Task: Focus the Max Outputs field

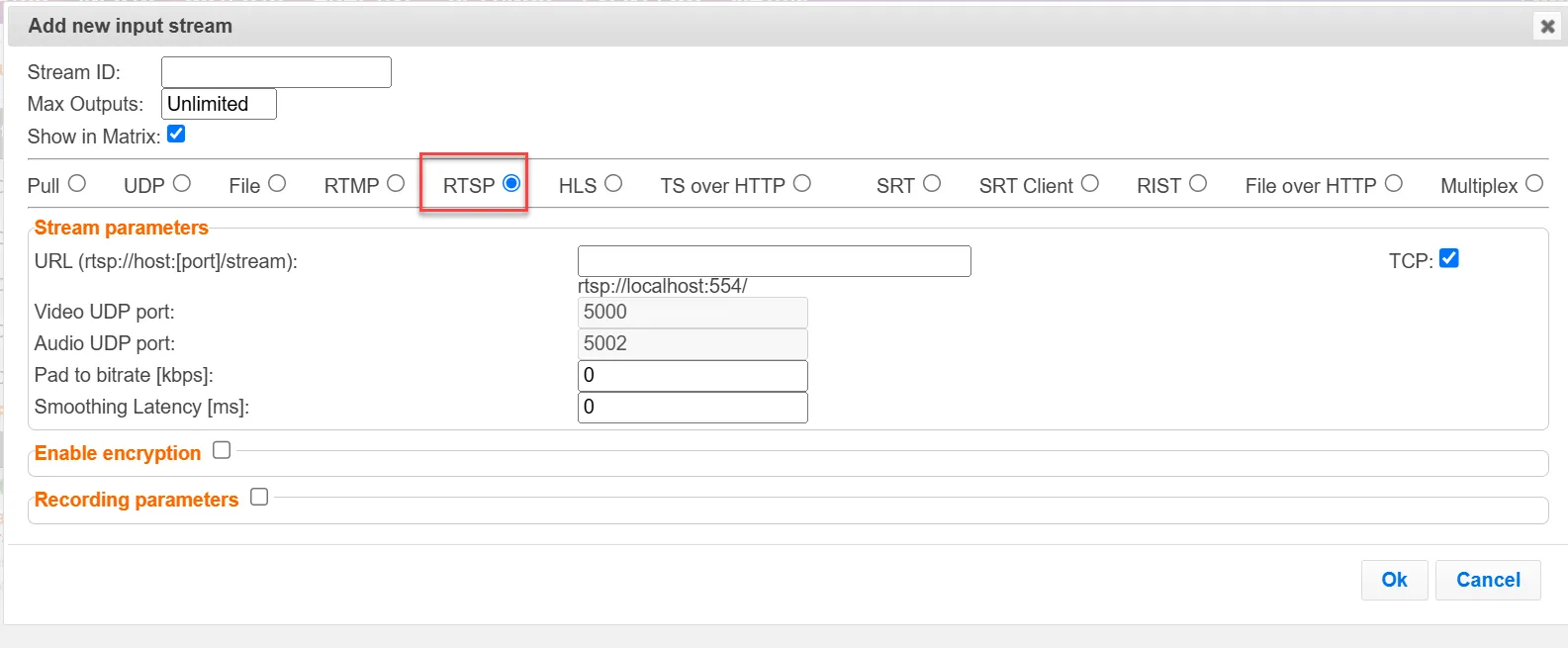Action: point(219,104)
